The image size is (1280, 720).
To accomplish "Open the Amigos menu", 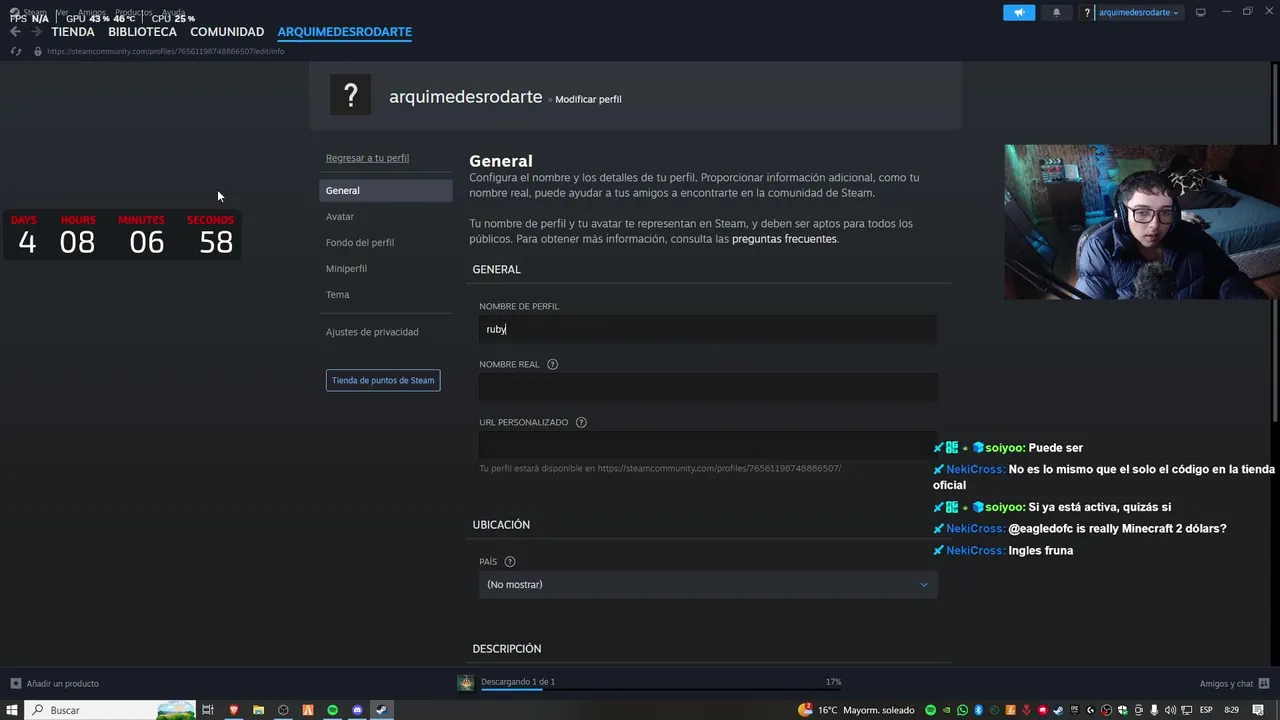I will (92, 12).
